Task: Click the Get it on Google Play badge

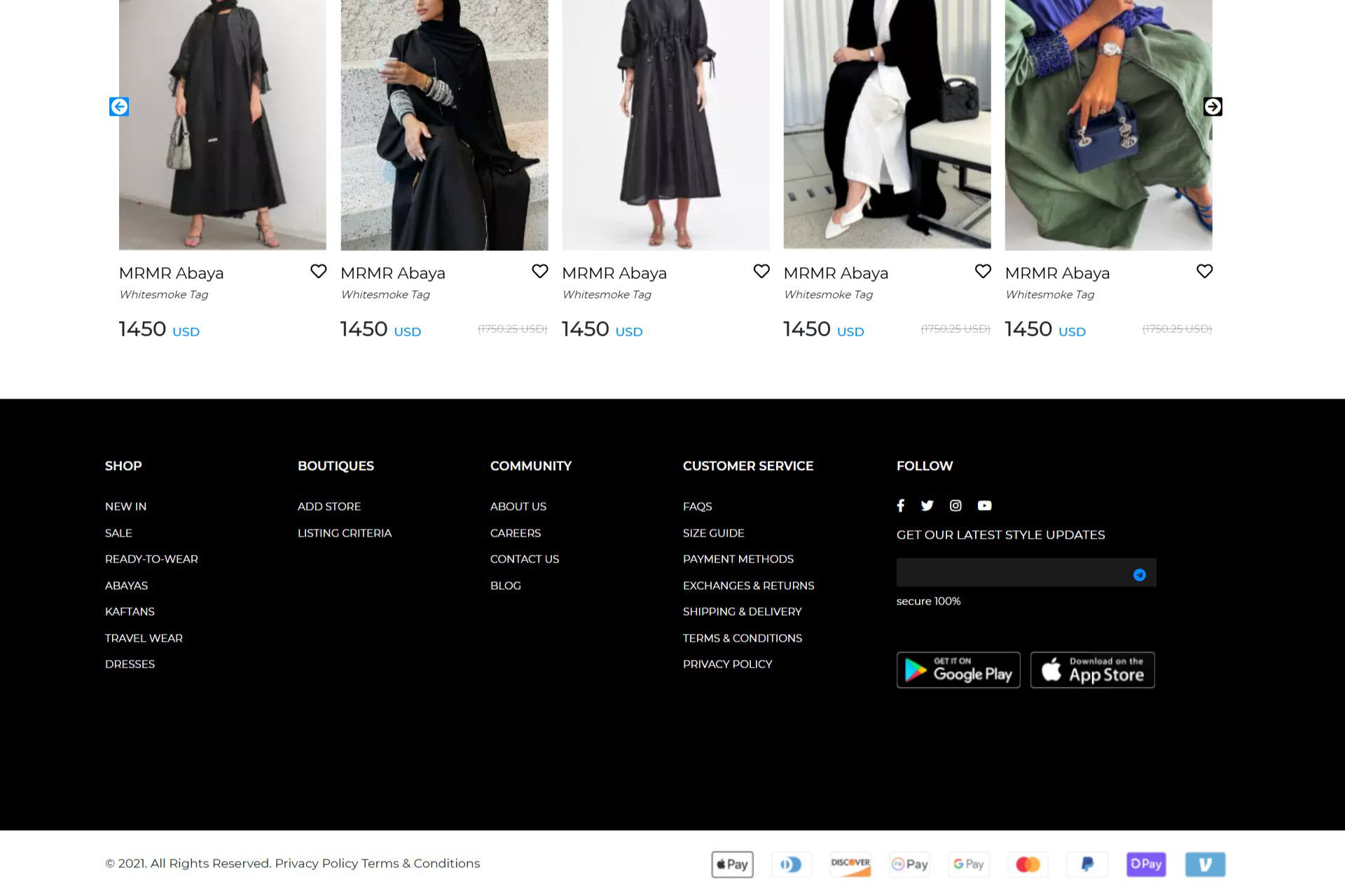Action: tap(958, 670)
